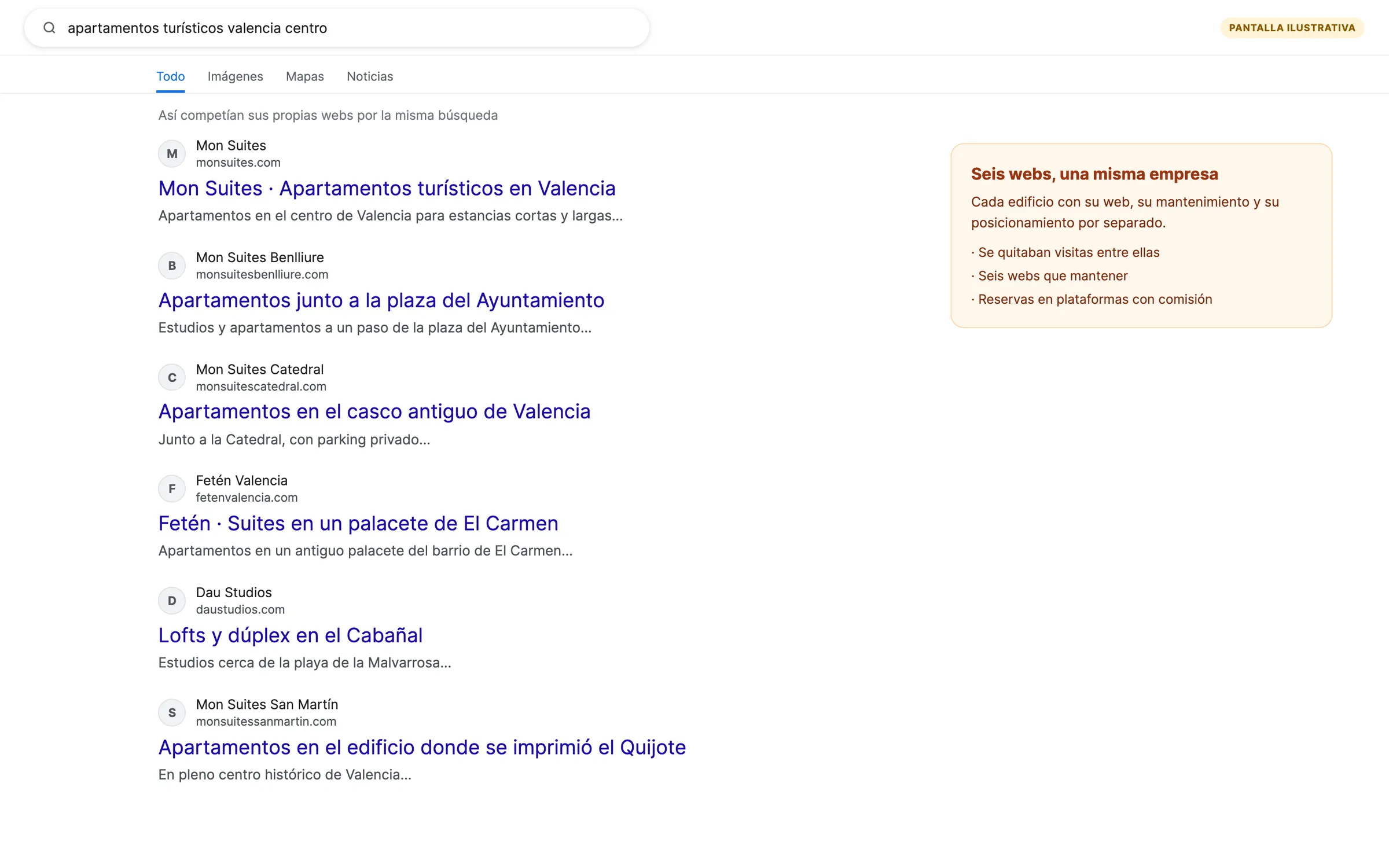Select the Todo tab
The image size is (1389, 868).
pos(170,76)
